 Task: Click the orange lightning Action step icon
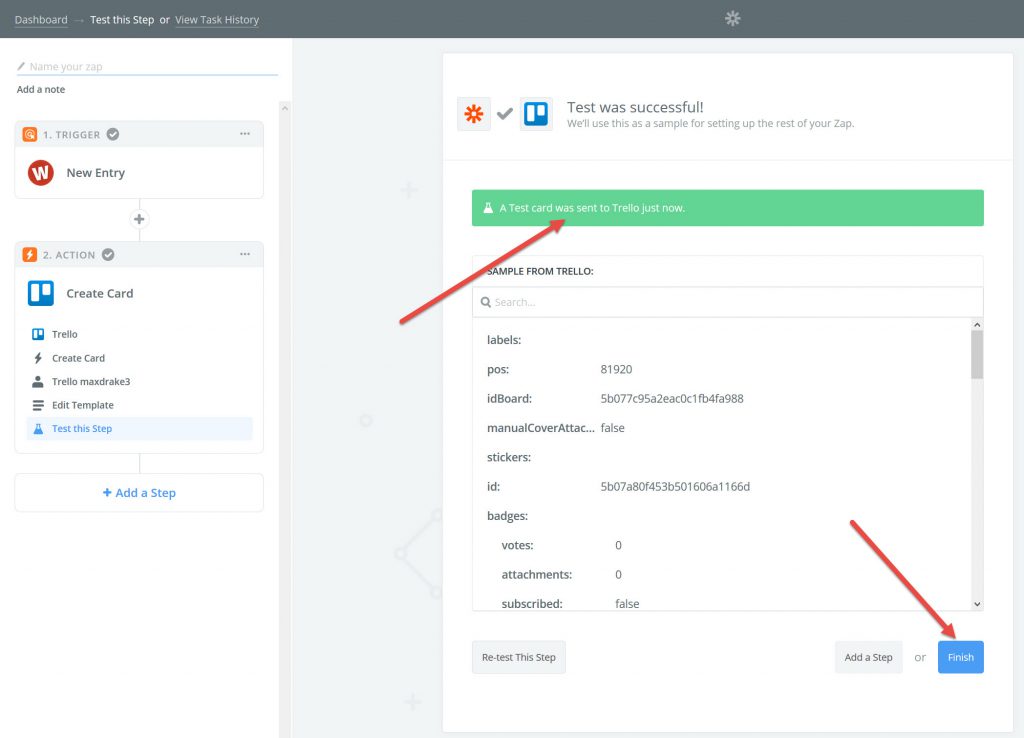(x=30, y=255)
